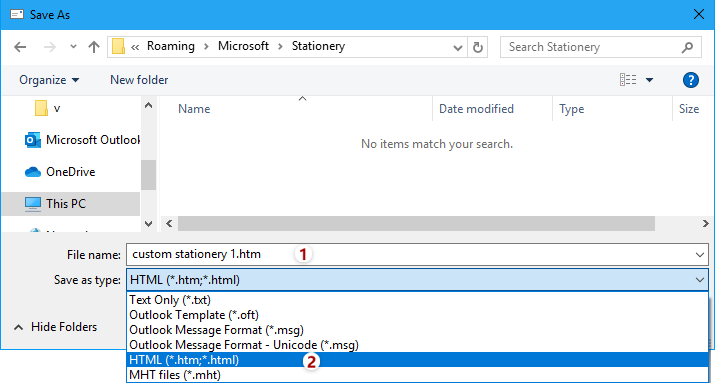
Task: Choose MHT files (*.mht) type
Action: tap(417, 375)
